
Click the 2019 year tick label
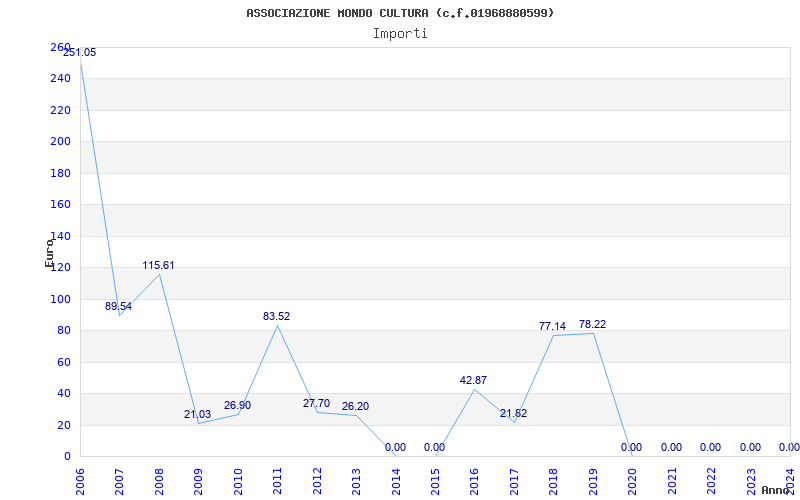click(593, 483)
